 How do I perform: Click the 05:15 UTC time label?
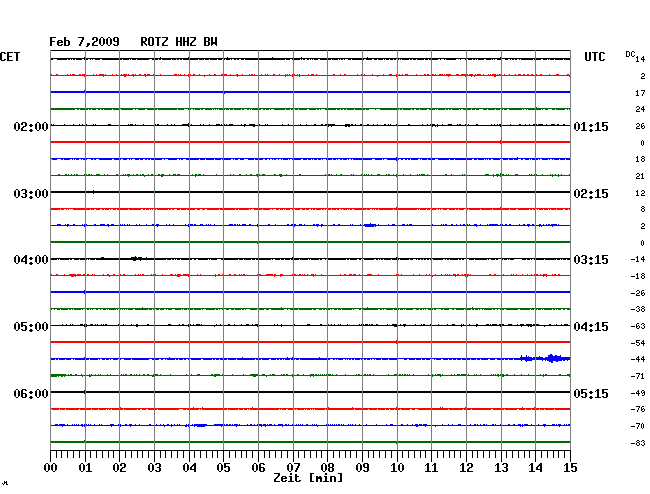pyautogui.click(x=591, y=393)
